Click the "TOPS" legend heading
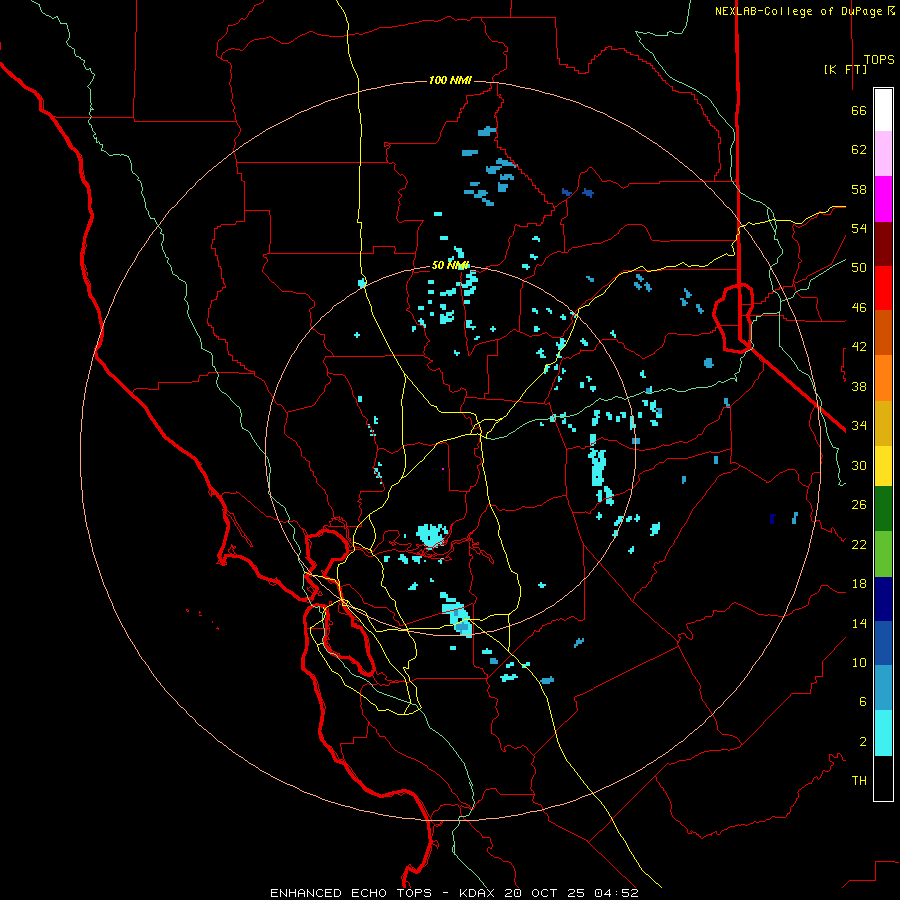Viewport: 900px width, 900px height. (879, 60)
